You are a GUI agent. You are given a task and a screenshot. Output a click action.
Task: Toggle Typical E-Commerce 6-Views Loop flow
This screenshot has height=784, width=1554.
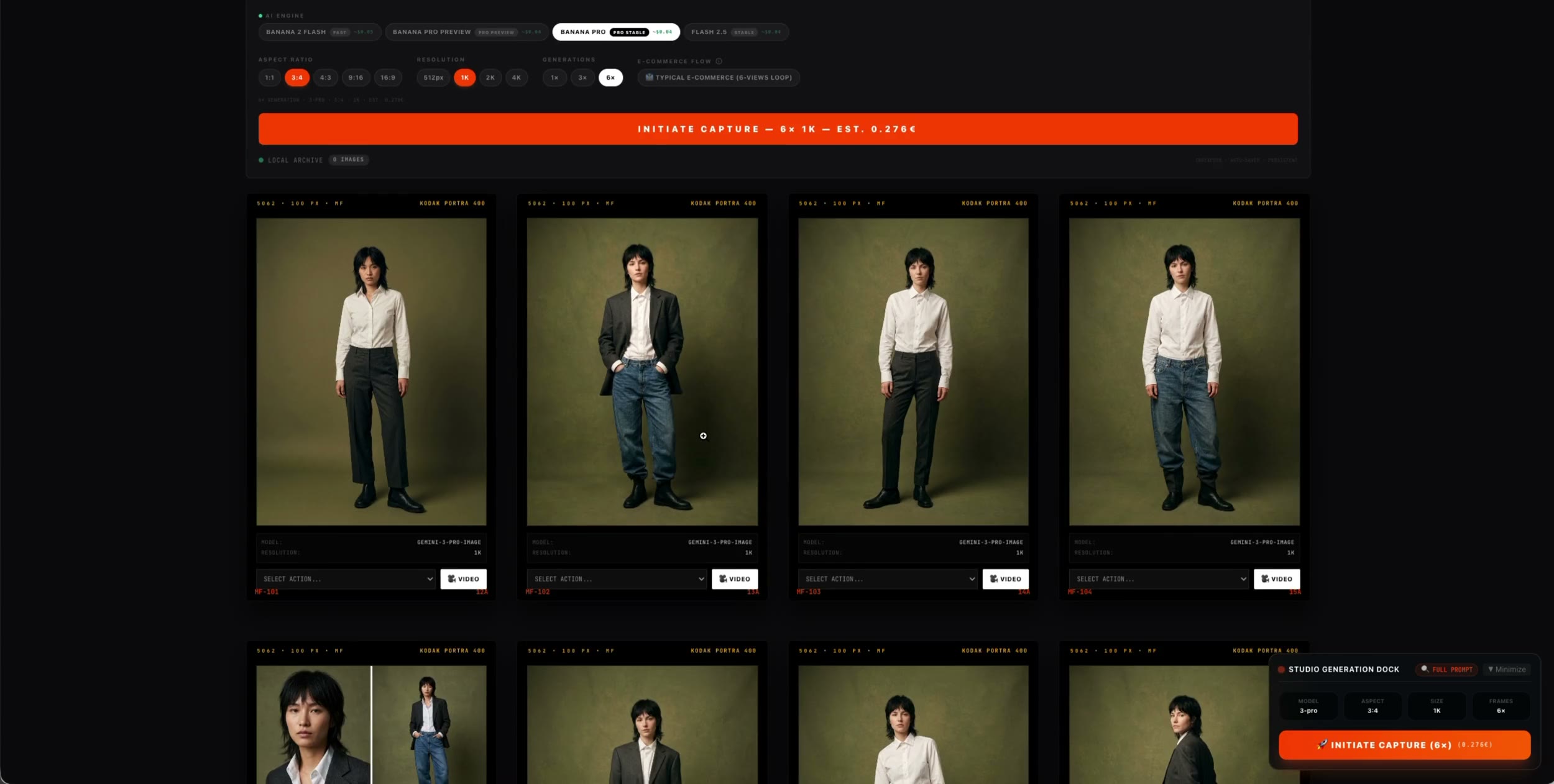(719, 78)
